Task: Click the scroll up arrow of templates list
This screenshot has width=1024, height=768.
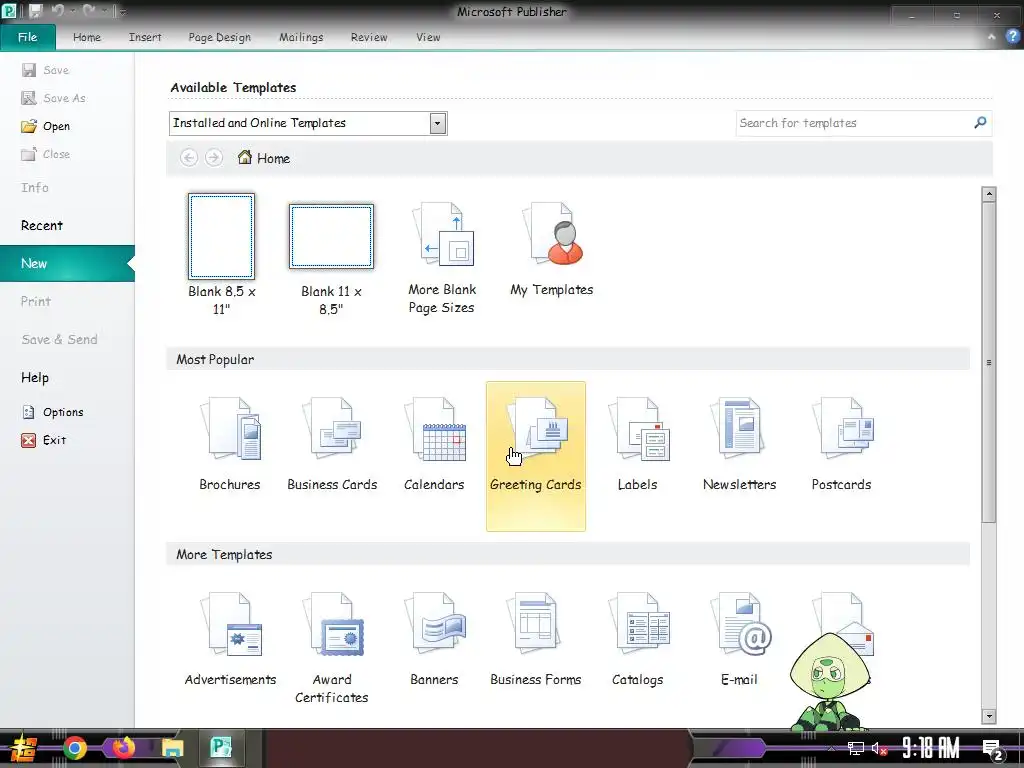Action: pyautogui.click(x=989, y=194)
